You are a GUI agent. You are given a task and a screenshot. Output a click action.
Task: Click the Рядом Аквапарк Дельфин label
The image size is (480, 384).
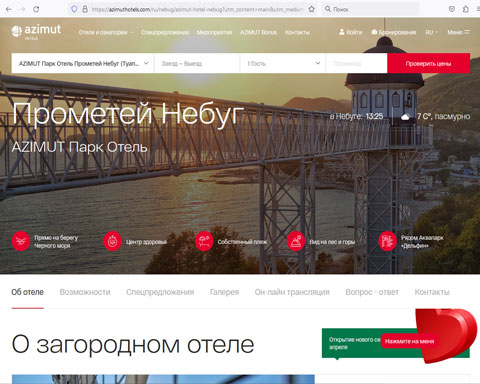tap(422, 242)
